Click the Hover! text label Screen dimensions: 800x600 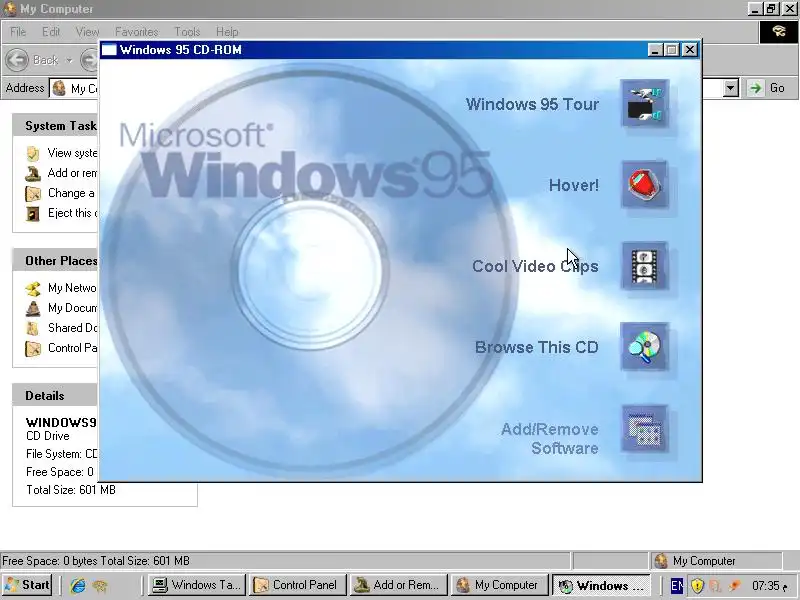573,185
